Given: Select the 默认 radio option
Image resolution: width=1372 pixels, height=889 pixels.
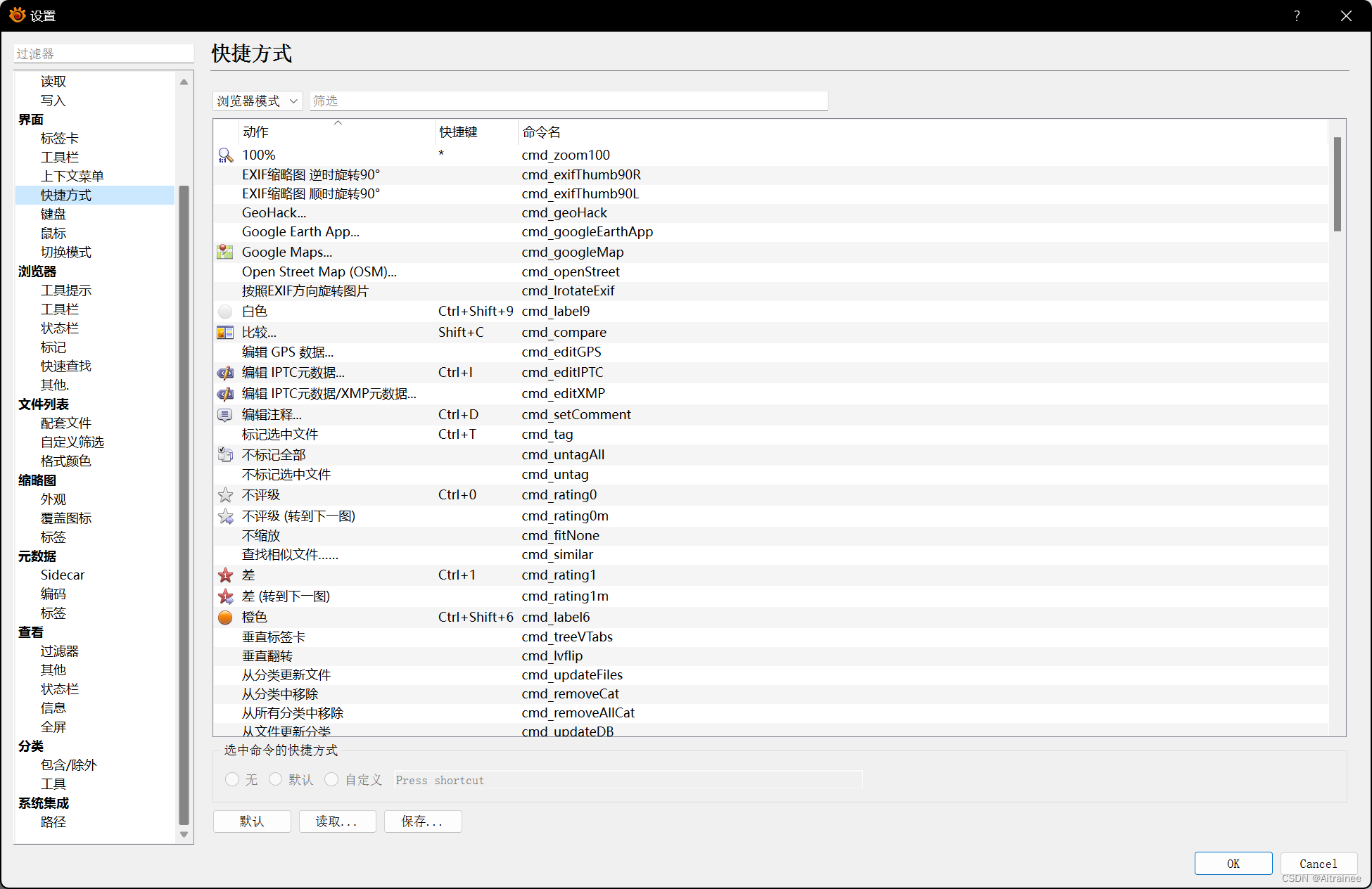Looking at the screenshot, I should click(x=276, y=779).
